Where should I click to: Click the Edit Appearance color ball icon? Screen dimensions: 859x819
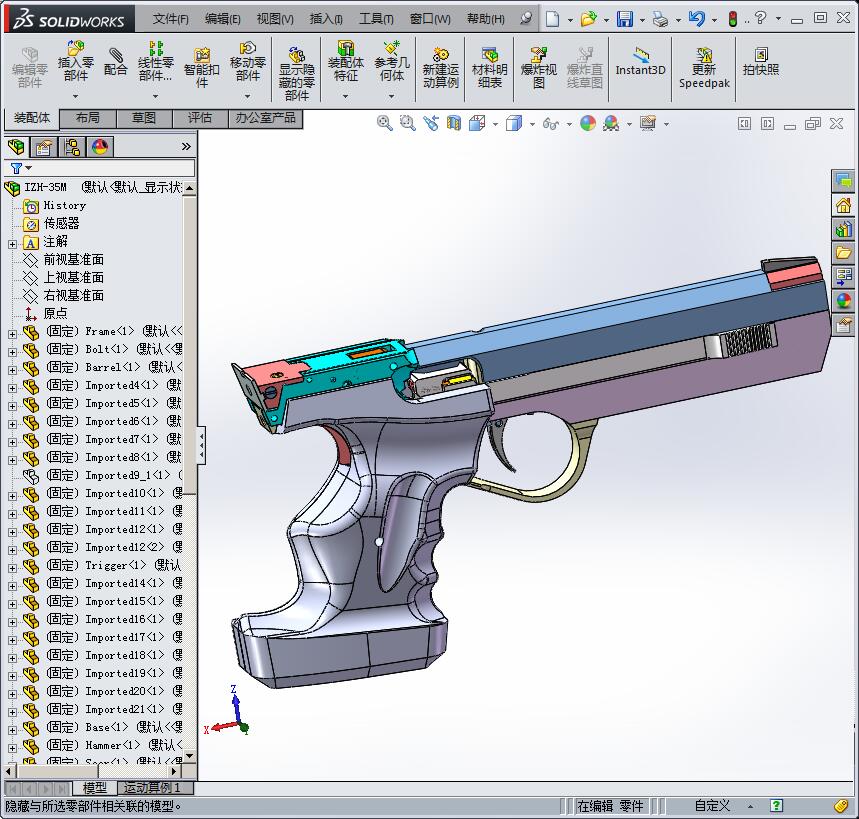point(588,123)
